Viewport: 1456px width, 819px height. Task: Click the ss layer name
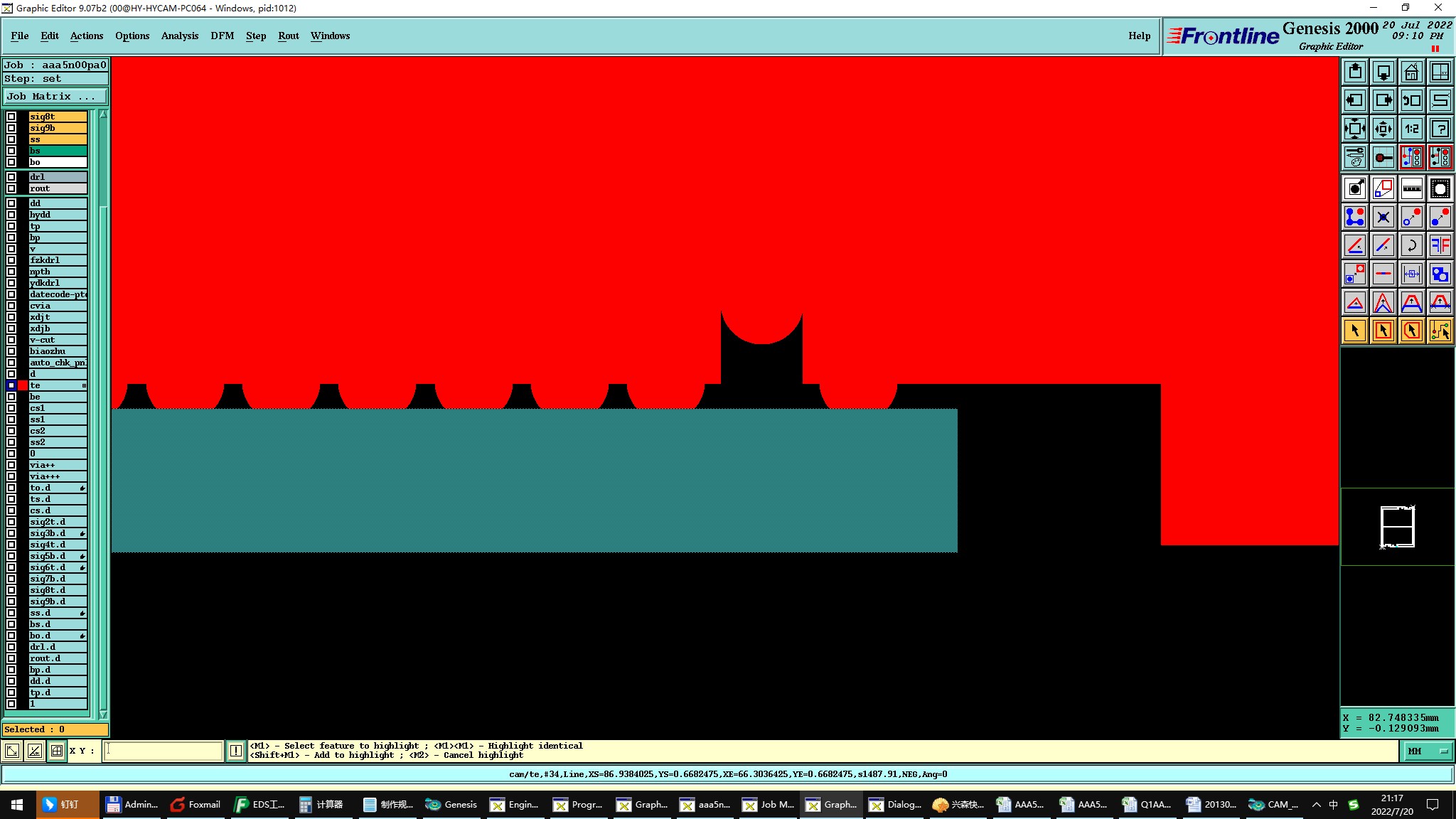pyautogui.click(x=58, y=139)
